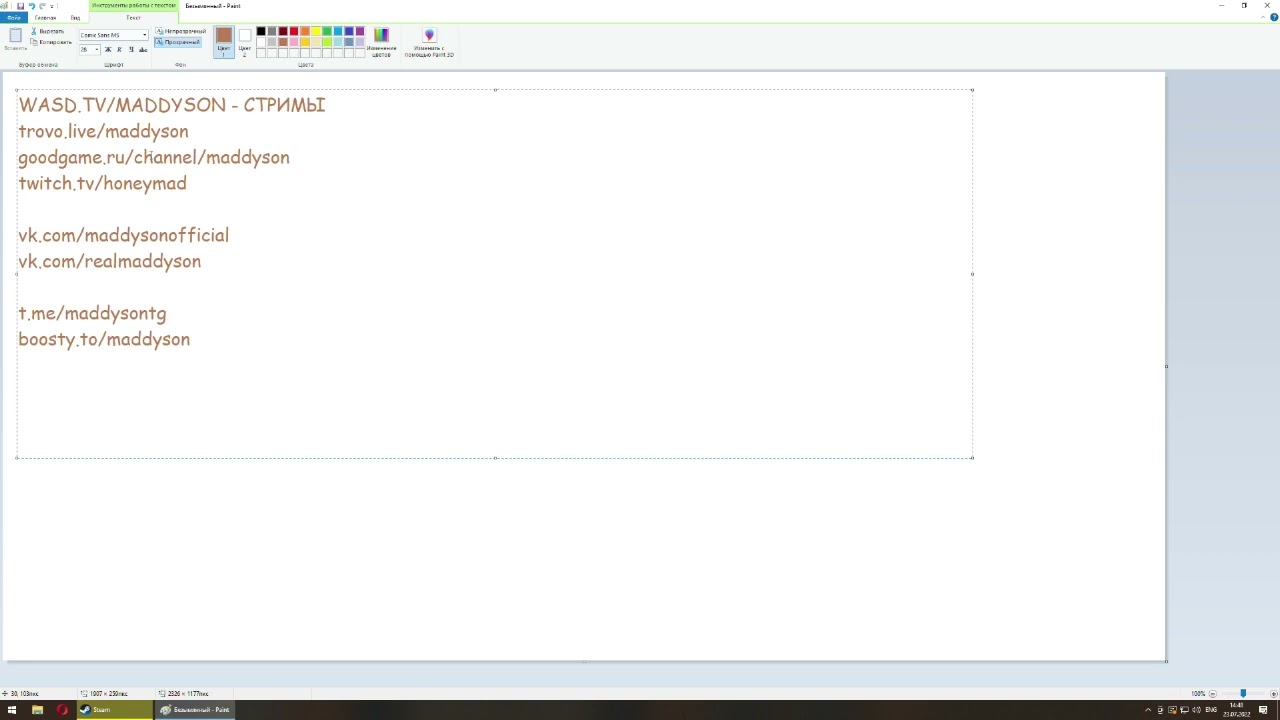The height and width of the screenshot is (720, 1280).
Task: Switch the ENG input language
Action: (x=1211, y=710)
